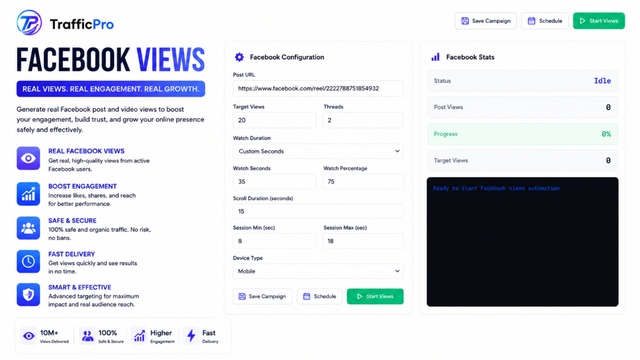Viewport: 640px width, 360px height.
Task: Click the Facebook Stats bar chart icon
Action: click(436, 57)
